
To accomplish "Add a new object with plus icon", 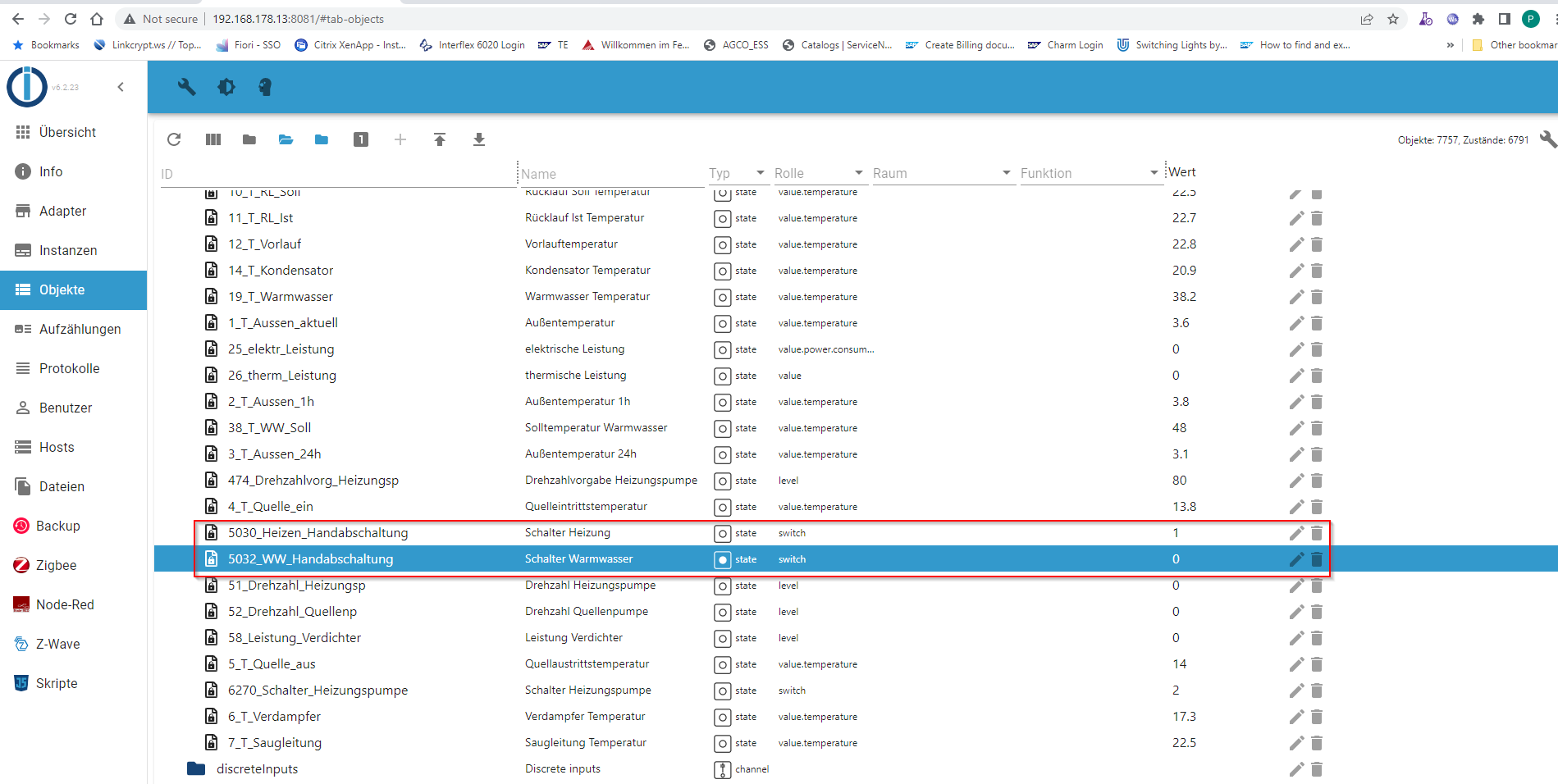I will [x=400, y=139].
